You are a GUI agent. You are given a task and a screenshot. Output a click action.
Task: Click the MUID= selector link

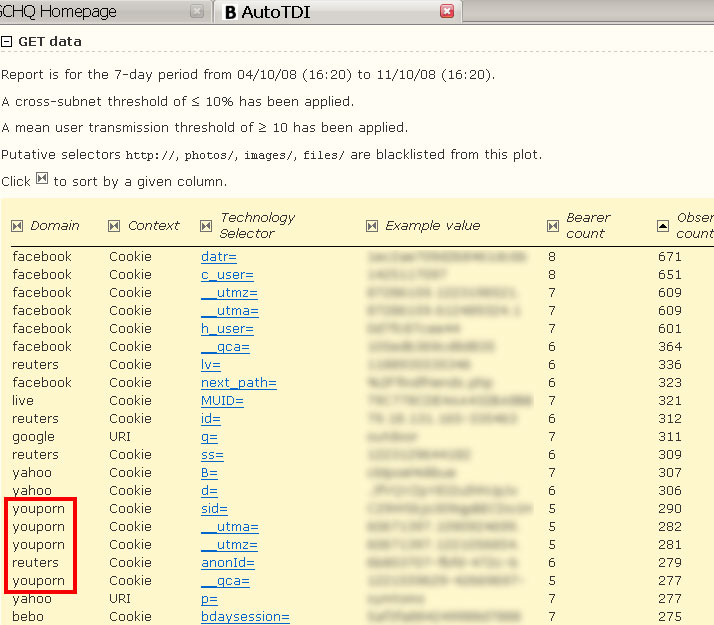tap(222, 401)
